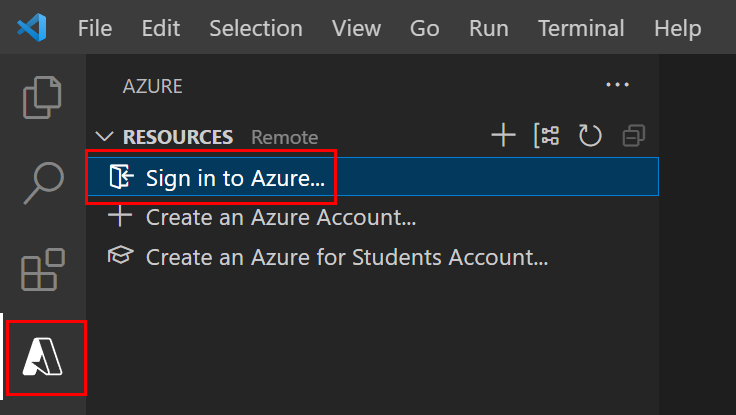Click the plus icon to create resource
Screen dimensions: 736x415
[503, 136]
